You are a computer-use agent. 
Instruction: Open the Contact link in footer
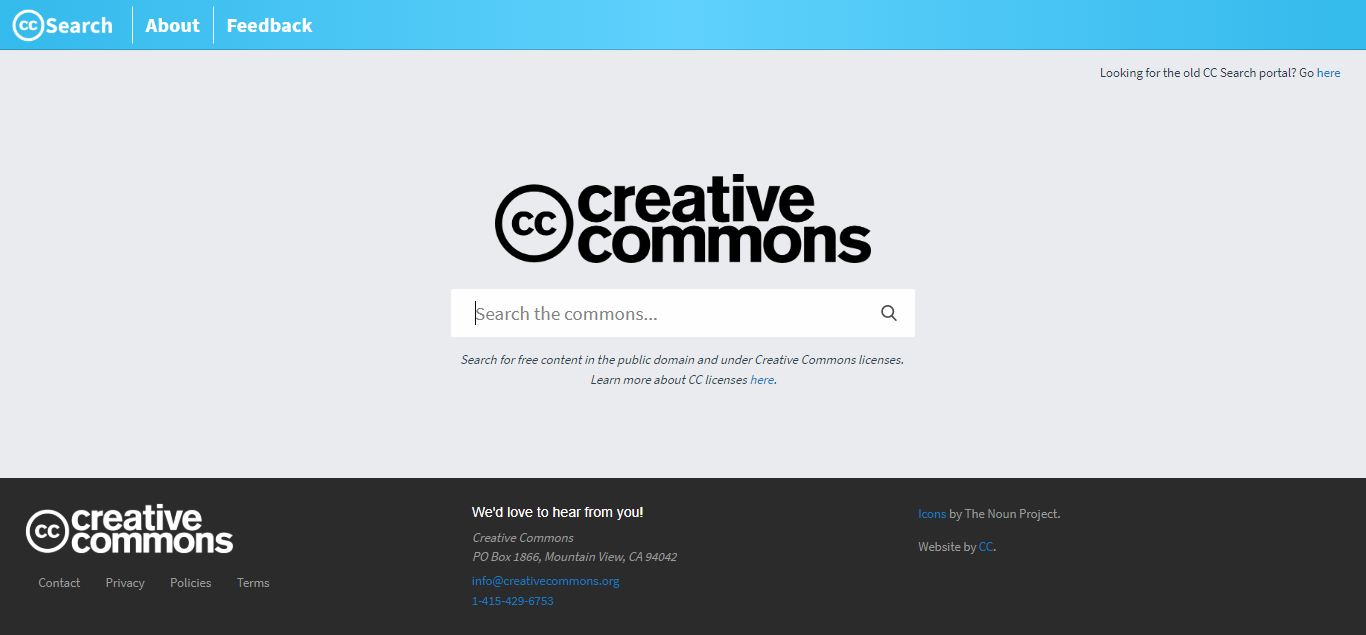(59, 583)
